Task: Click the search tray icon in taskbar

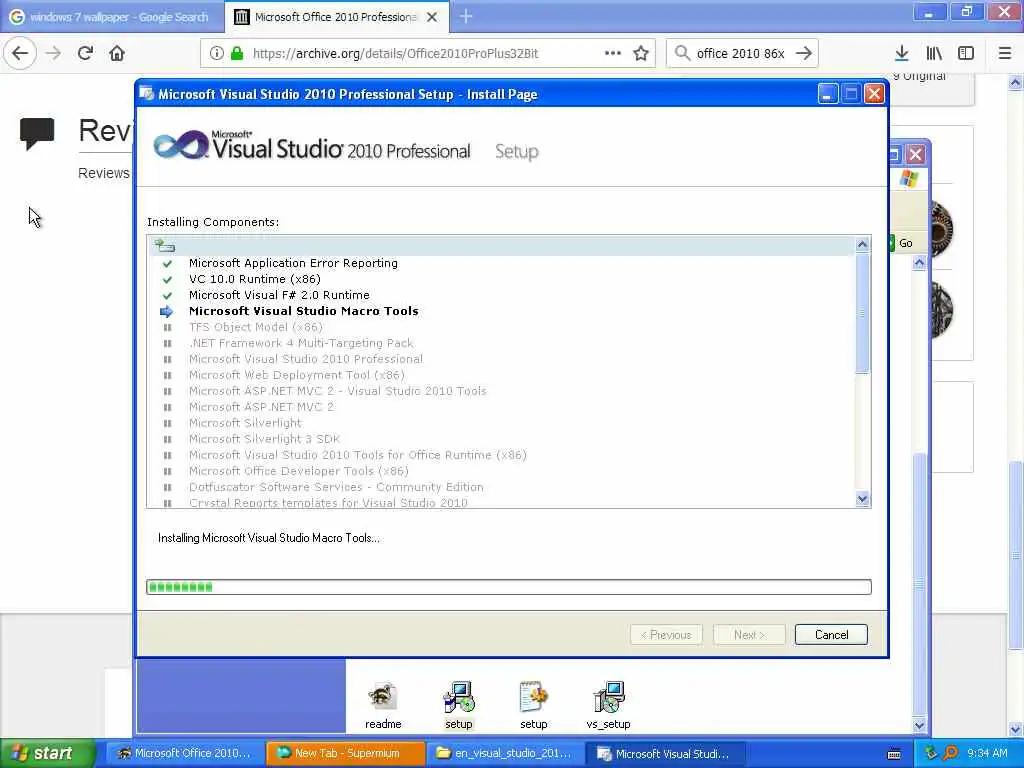Action: pyautogui.click(x=950, y=753)
